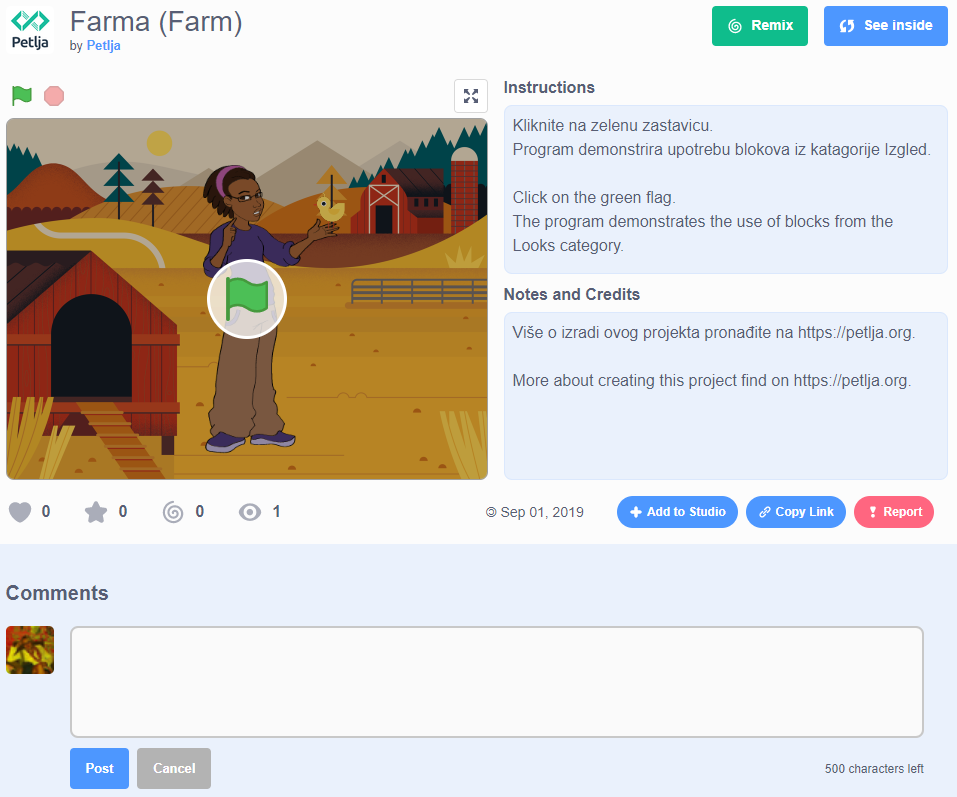Viewport: 957px width, 797px height.
Task: Love this project with the heart icon
Action: (20, 512)
